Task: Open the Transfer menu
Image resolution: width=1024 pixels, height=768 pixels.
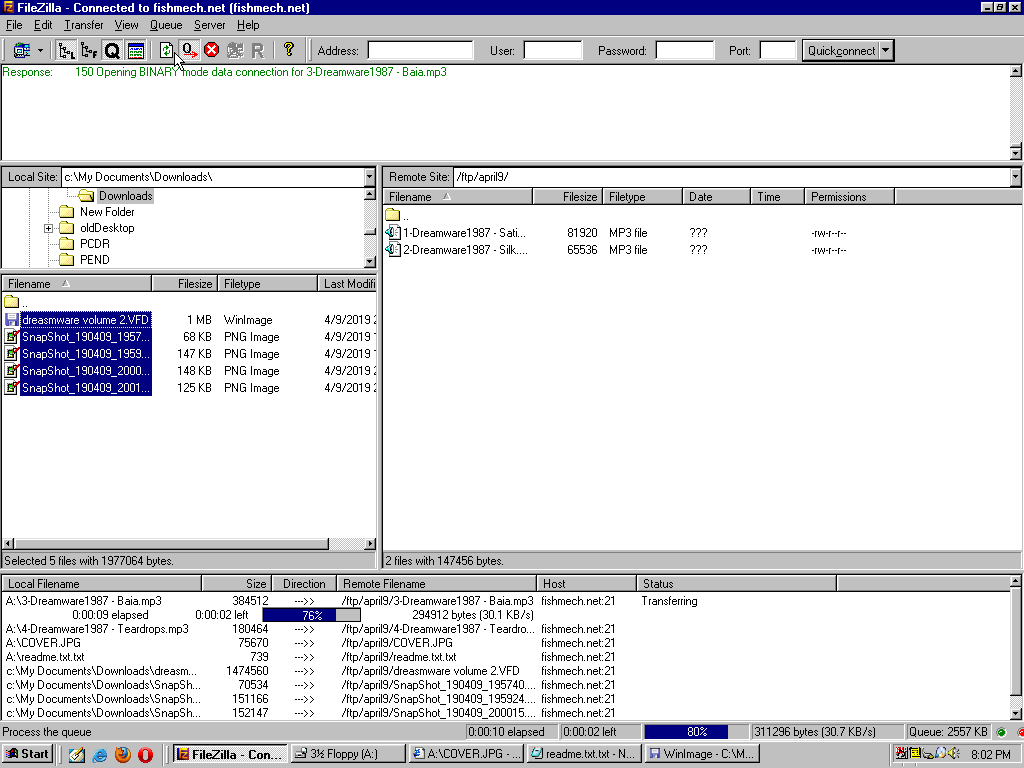Action: (x=83, y=25)
